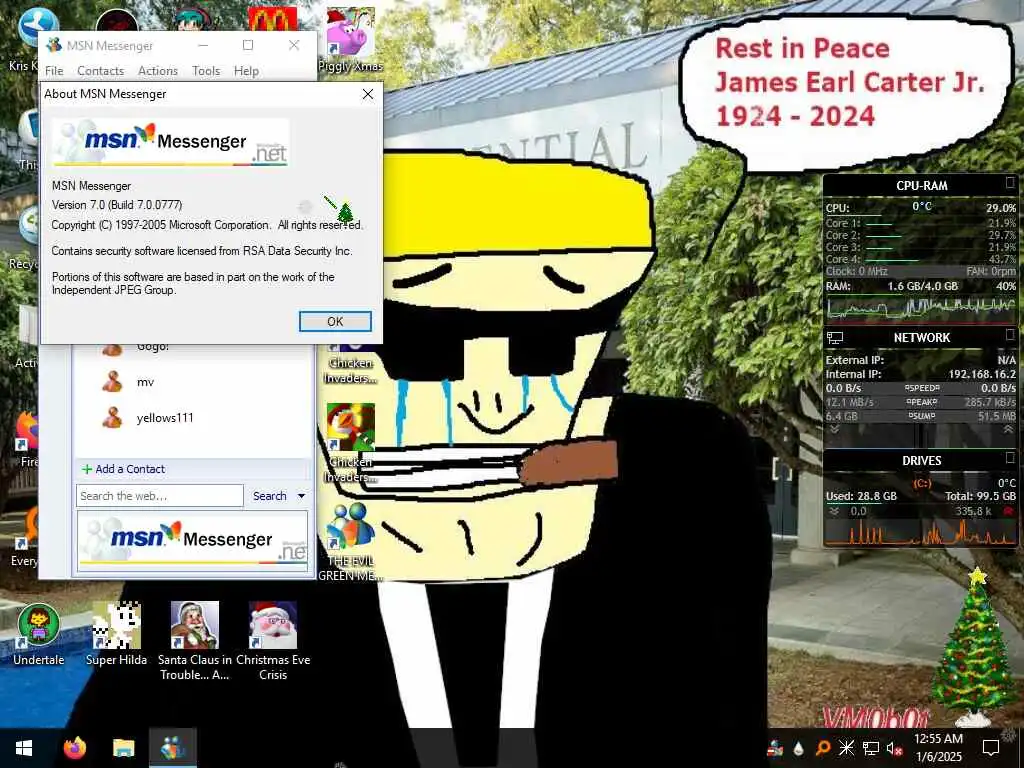Click the water drop tray icon
This screenshot has width=1024, height=768.
[798, 748]
